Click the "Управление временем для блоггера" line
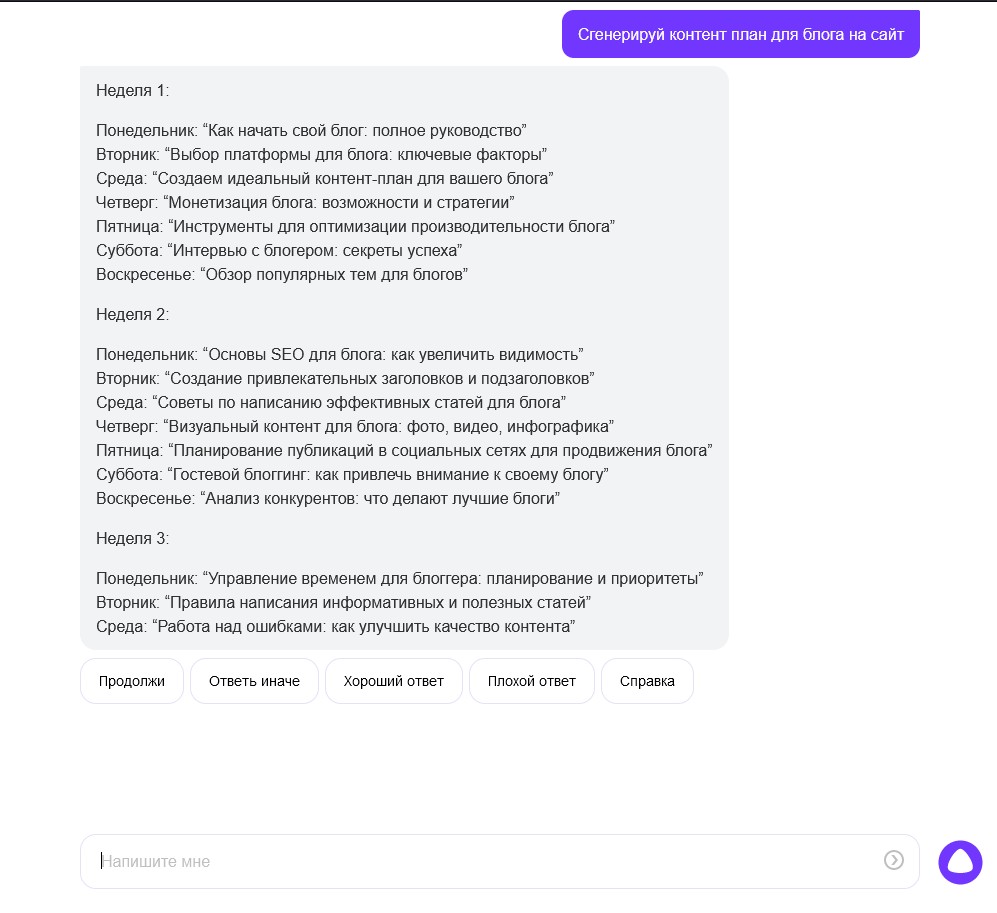Viewport: 997px width, 913px height. (400, 579)
